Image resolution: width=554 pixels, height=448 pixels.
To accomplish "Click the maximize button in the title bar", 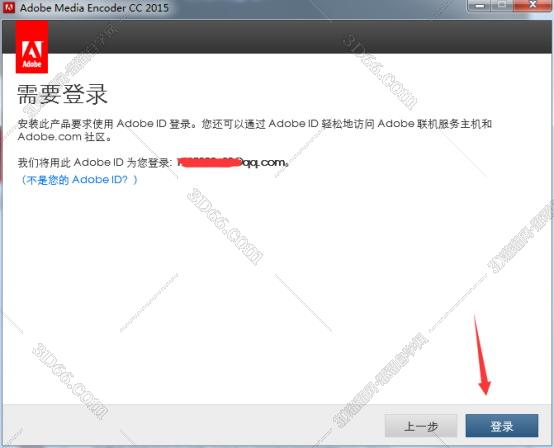I will [502, 5].
